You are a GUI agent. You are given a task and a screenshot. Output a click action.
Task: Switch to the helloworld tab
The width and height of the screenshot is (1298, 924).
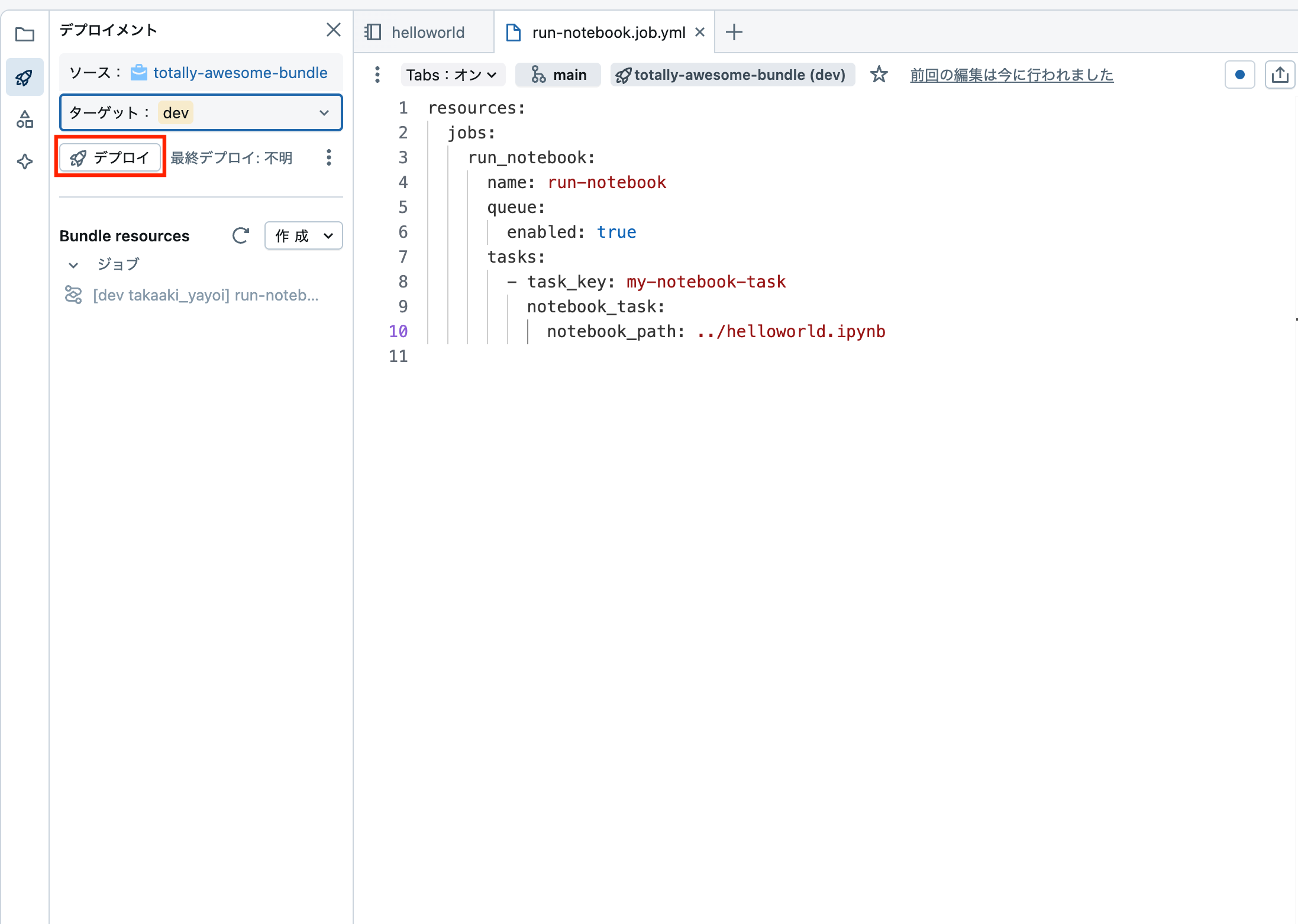click(427, 31)
